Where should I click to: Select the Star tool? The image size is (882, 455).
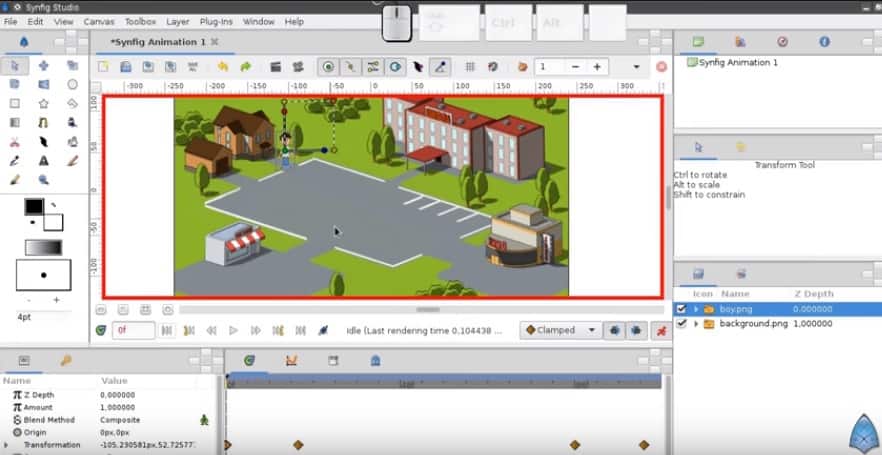44,103
